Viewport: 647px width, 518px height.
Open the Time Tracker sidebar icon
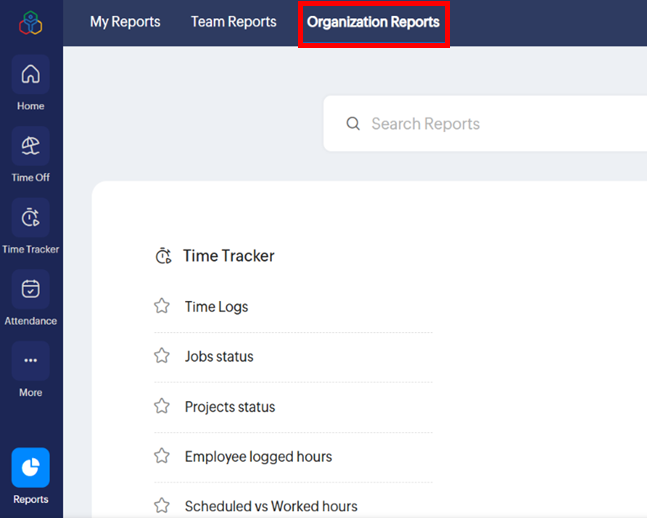(30, 218)
